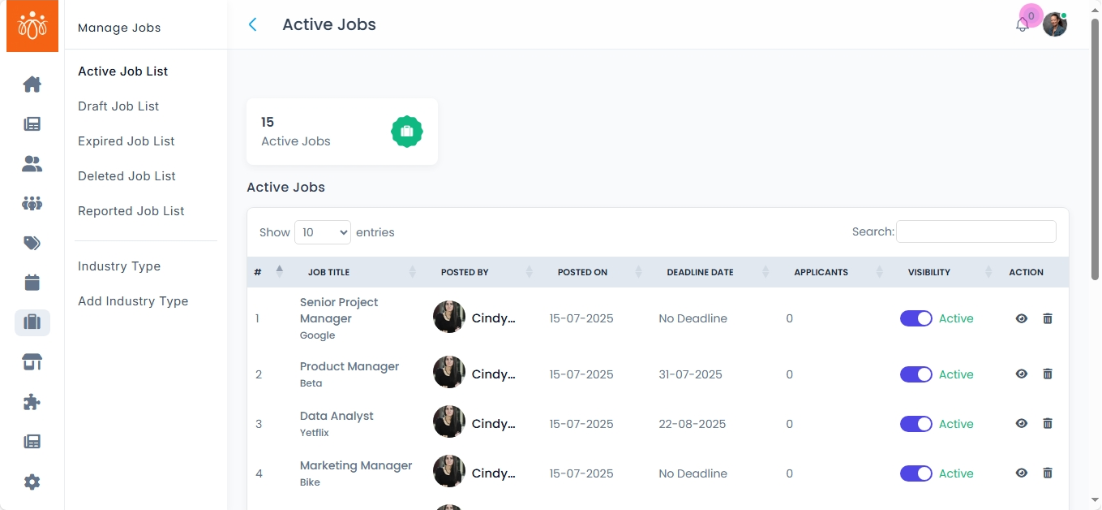Go to Expired Job List

coord(126,141)
